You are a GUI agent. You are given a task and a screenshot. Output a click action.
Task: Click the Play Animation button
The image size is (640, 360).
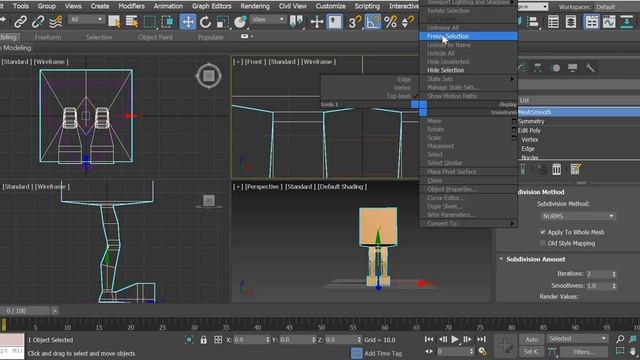(455, 339)
